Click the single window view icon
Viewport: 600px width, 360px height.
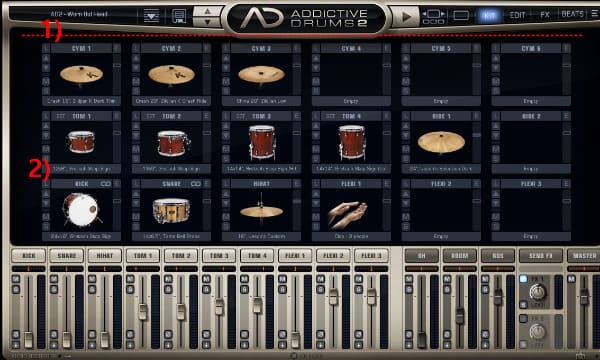point(461,16)
